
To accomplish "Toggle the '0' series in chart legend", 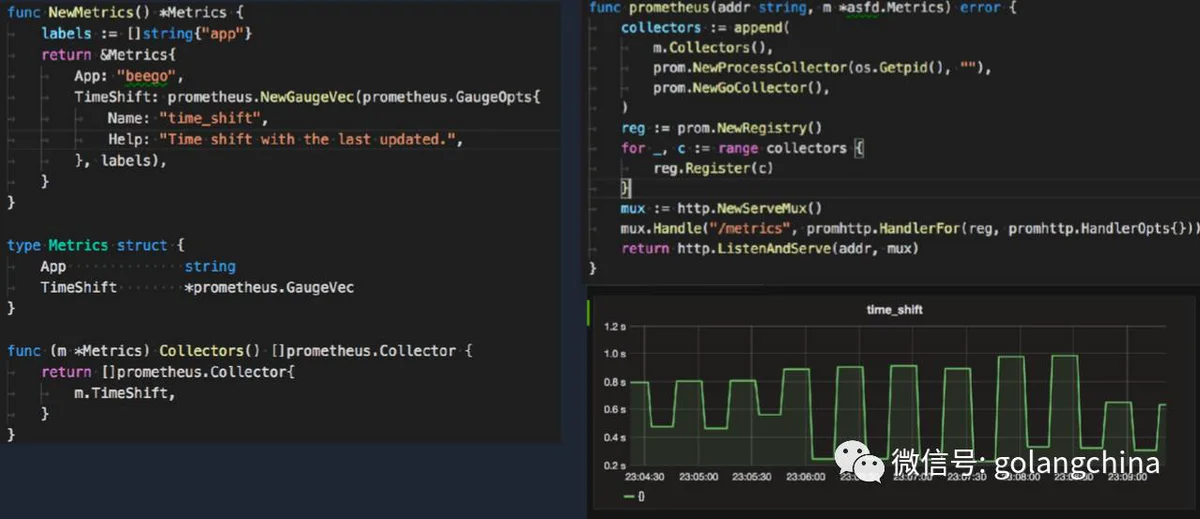I will pyautogui.click(x=633, y=496).
